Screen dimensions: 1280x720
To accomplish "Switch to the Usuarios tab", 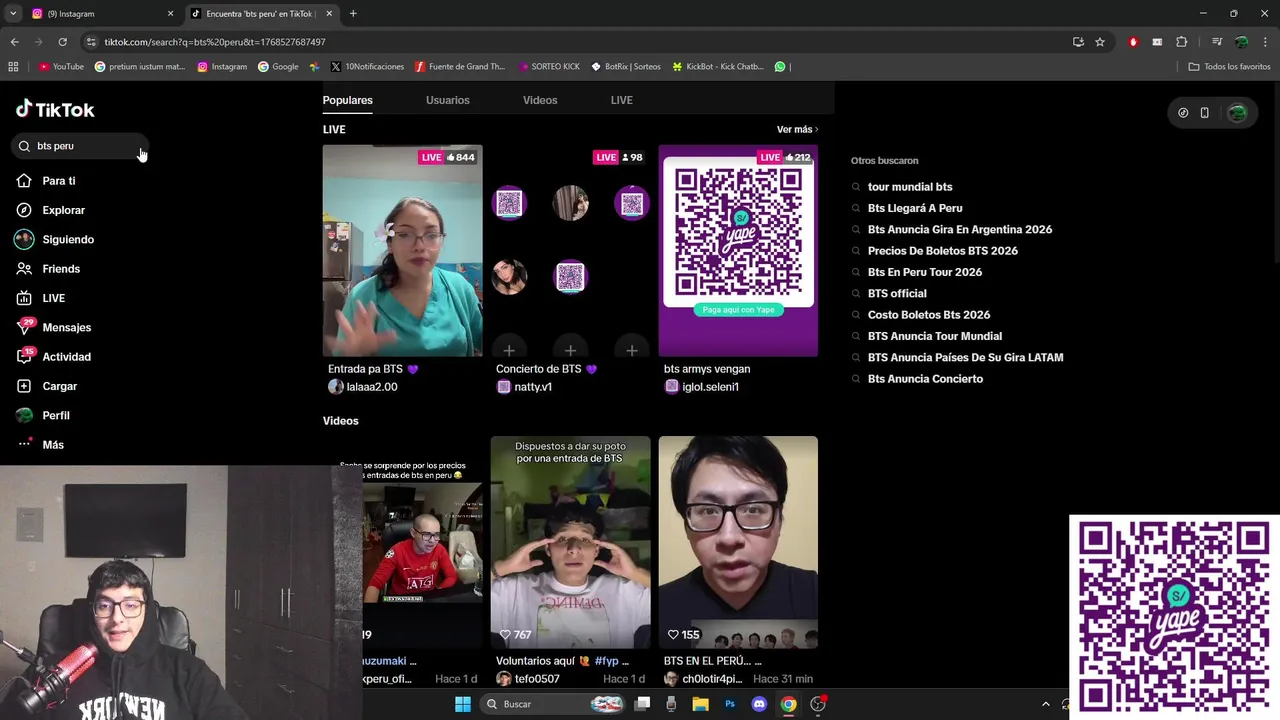I will (x=447, y=100).
